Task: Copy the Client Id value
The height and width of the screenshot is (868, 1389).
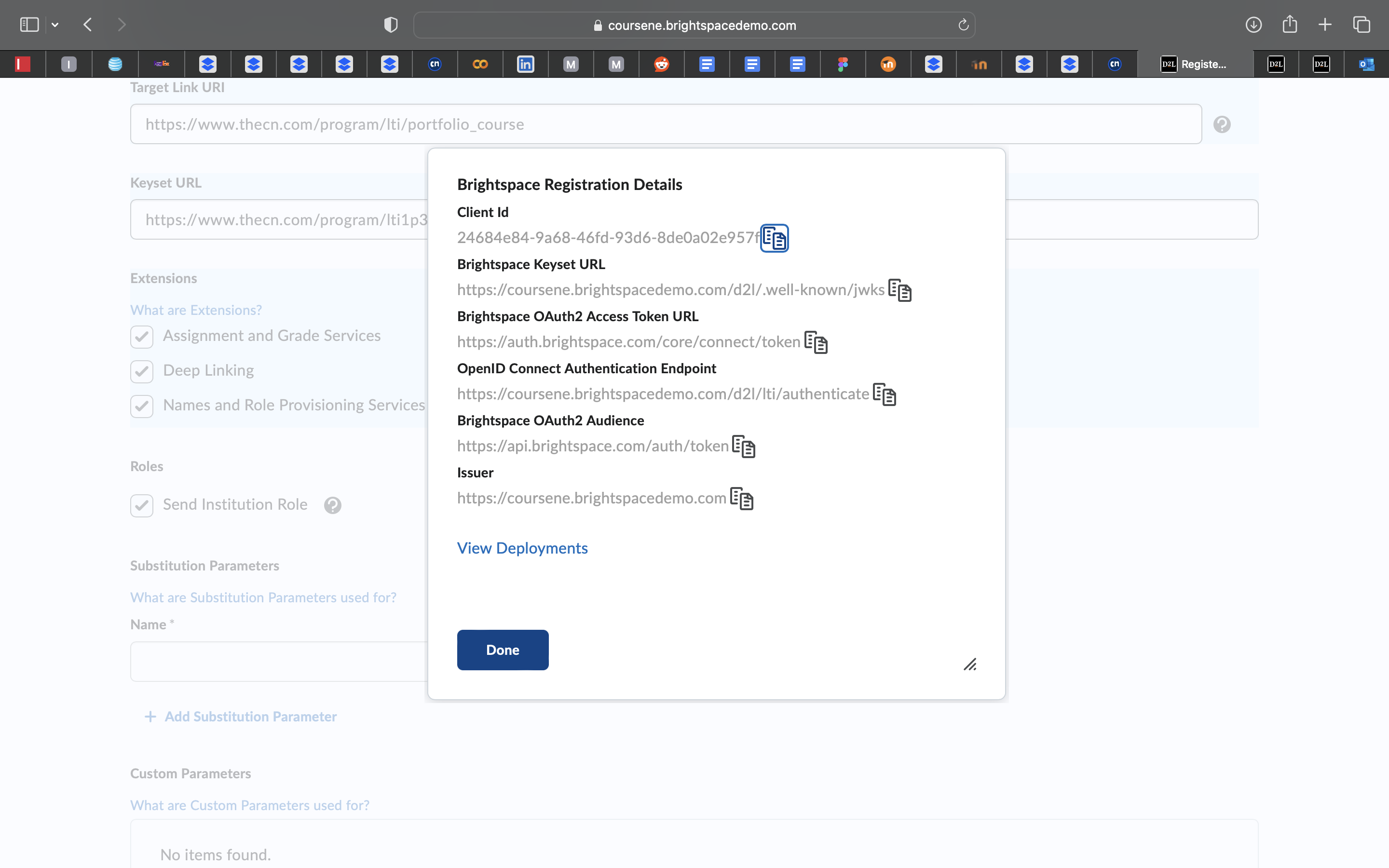Action: pos(774,238)
